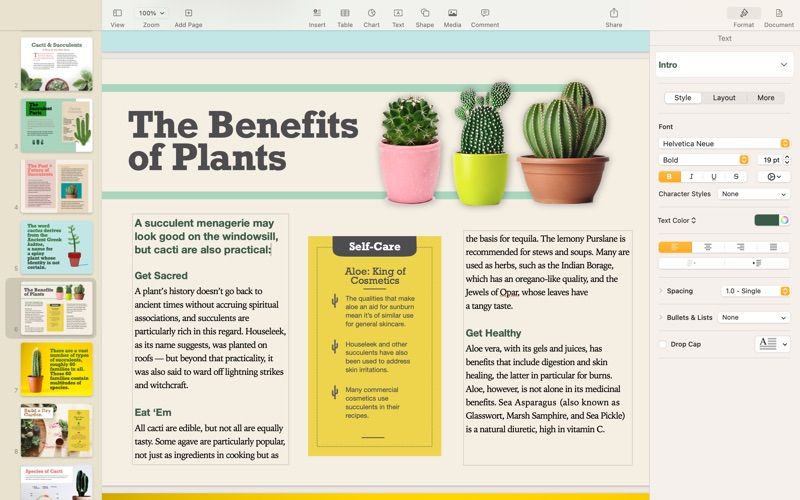800x500 pixels.
Task: Open Bullets & Lists None dropdown
Action: [754, 317]
